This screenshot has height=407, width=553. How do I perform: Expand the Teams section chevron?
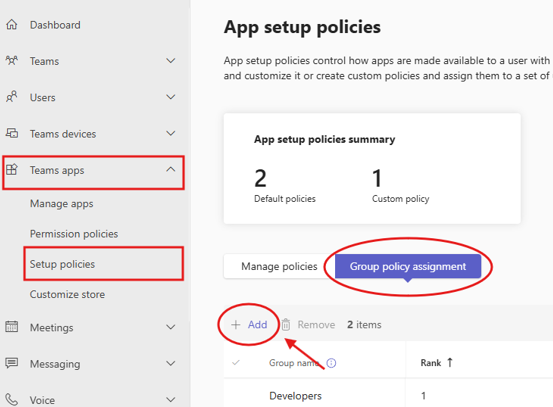[x=171, y=61]
